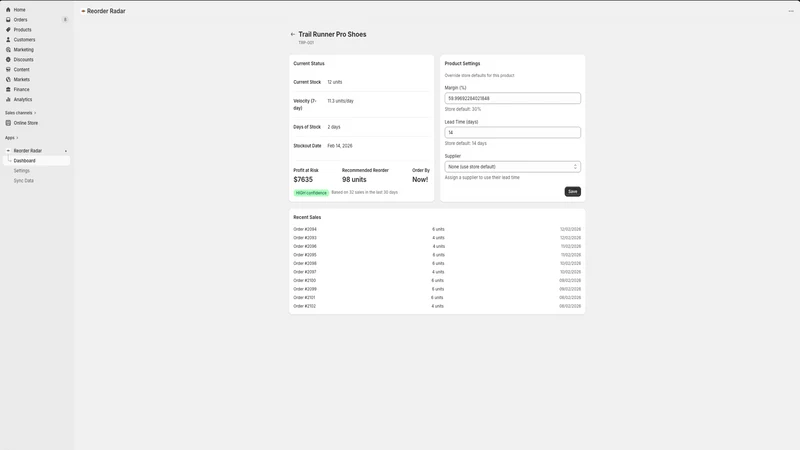Click the Current Stock value 12 units
The image size is (800, 450).
pos(335,82)
